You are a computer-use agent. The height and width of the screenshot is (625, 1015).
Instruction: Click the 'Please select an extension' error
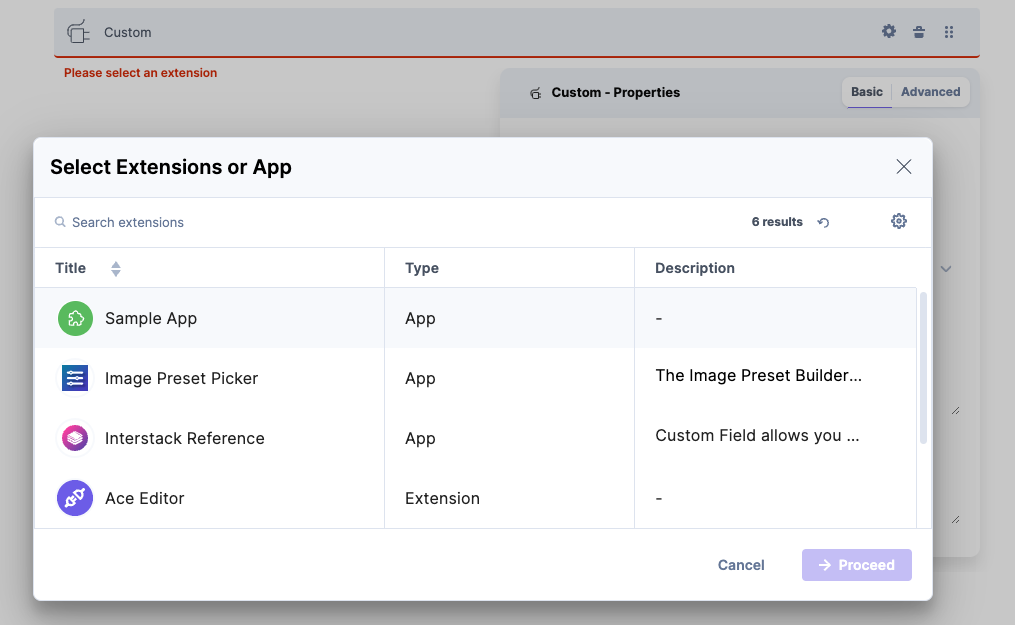[x=140, y=73]
